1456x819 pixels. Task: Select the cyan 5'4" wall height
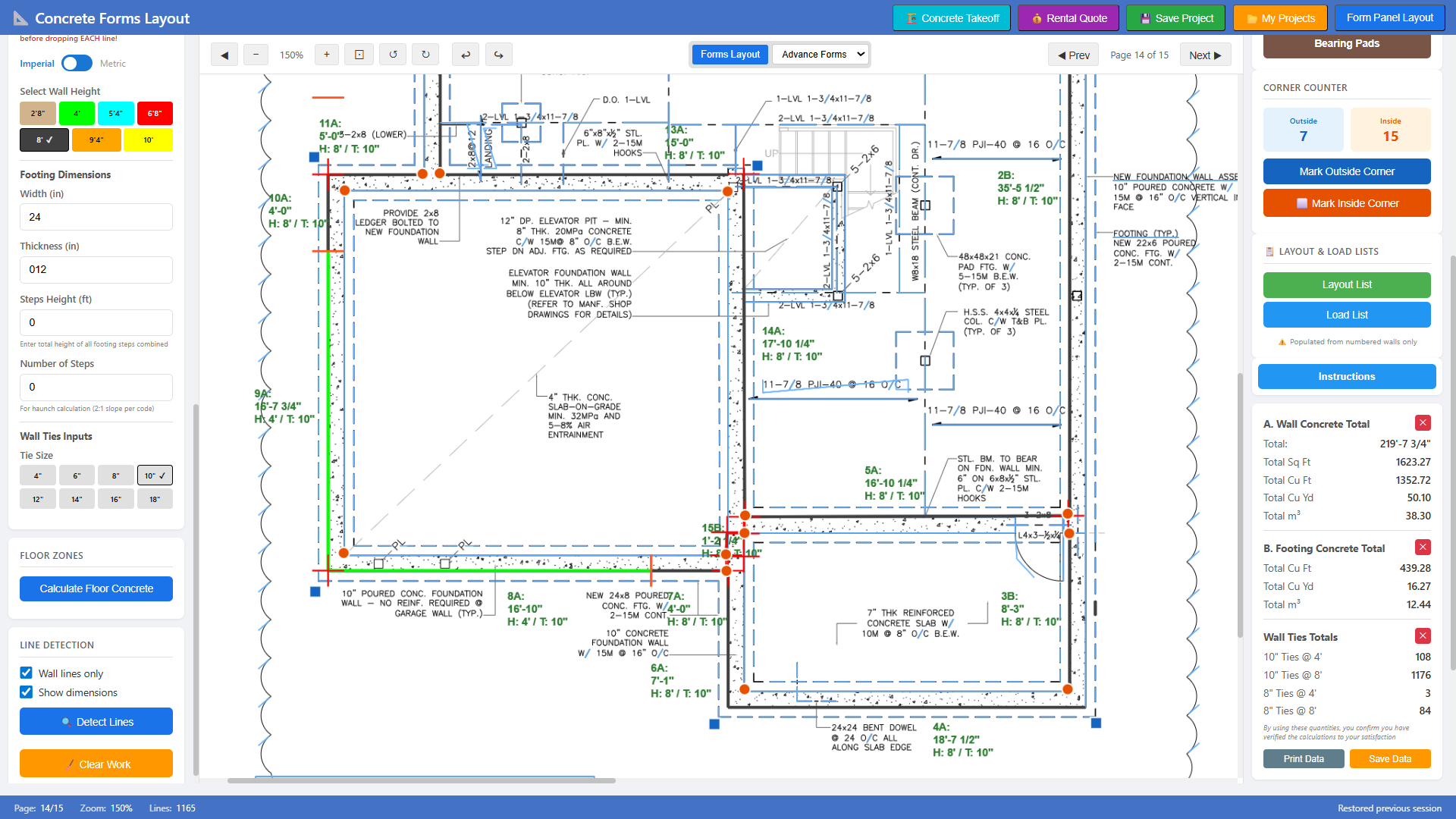pos(116,114)
